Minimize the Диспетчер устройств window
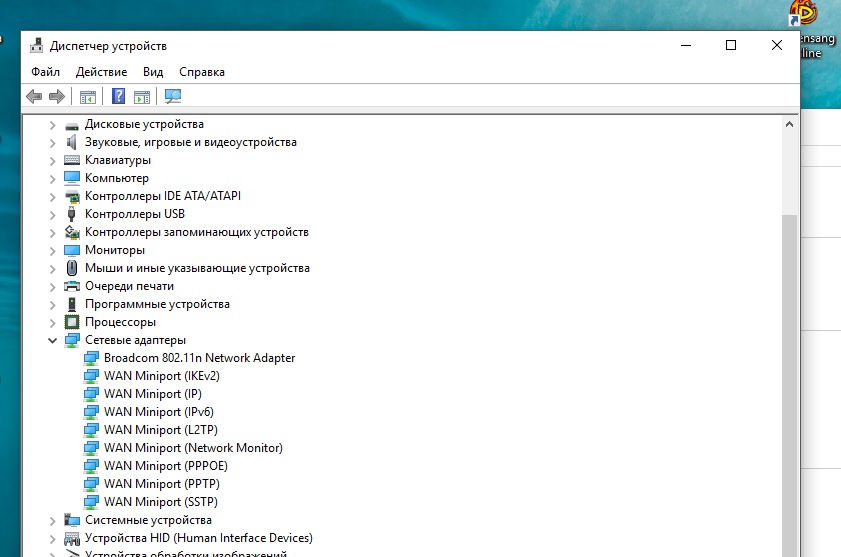The width and height of the screenshot is (841, 557). point(686,46)
